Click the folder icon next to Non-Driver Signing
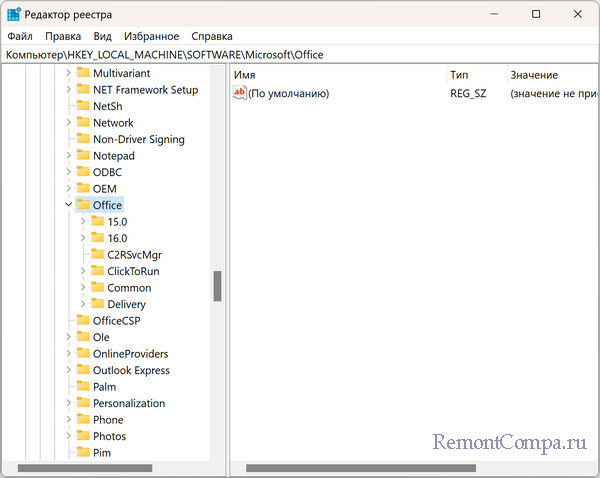The width and height of the screenshot is (600, 478). point(83,139)
